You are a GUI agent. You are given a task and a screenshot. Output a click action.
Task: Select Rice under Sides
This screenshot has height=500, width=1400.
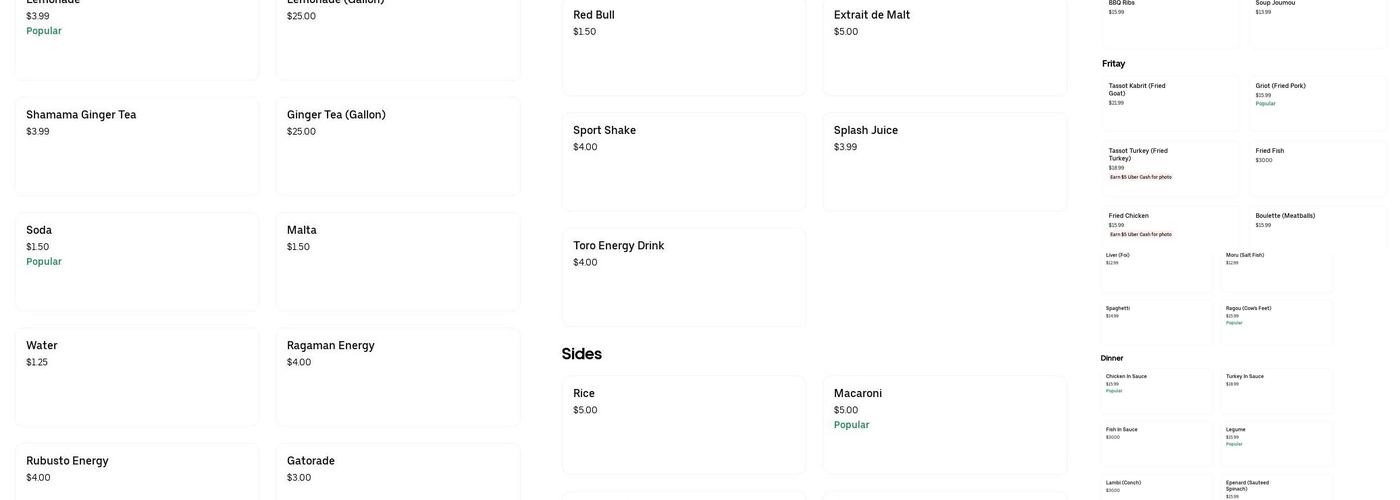coord(683,424)
